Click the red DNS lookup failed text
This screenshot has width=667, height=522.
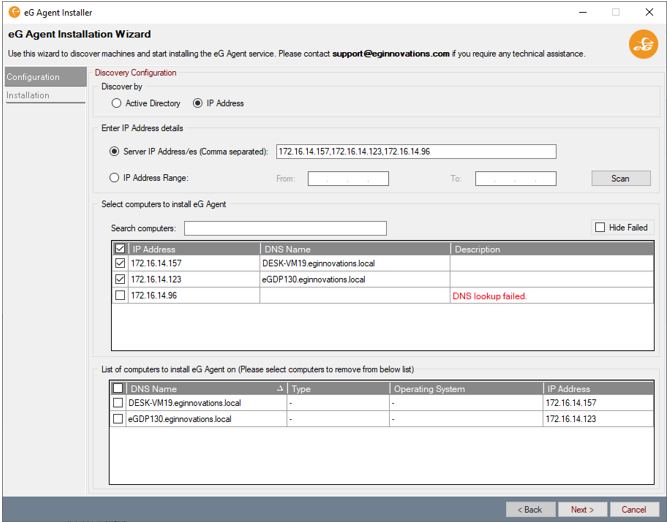[490, 296]
